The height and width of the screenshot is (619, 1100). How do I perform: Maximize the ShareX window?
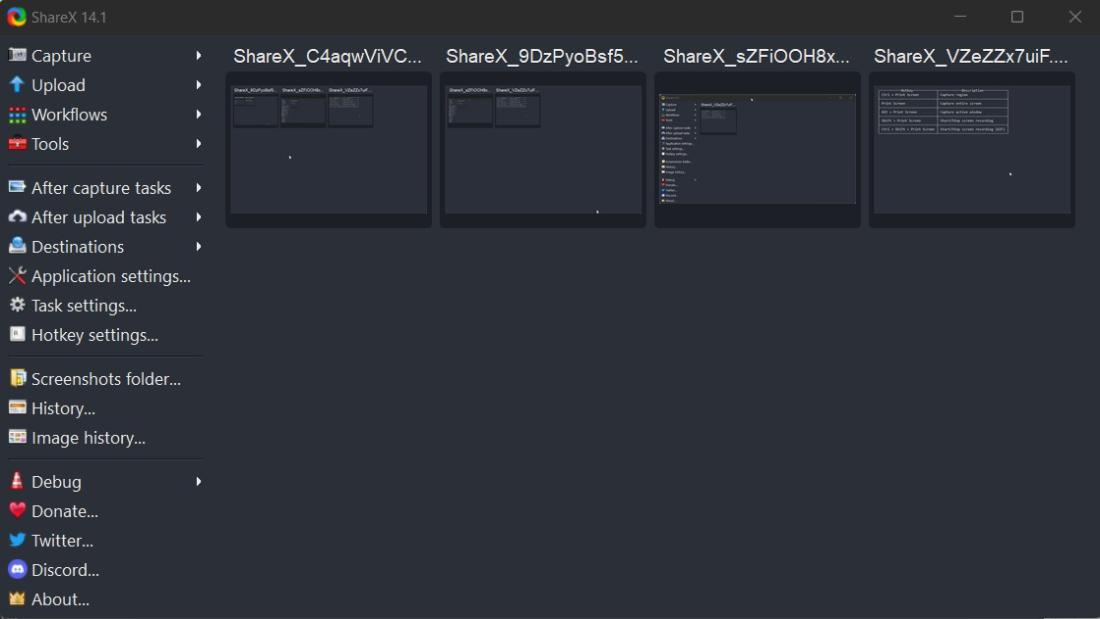(x=1017, y=17)
